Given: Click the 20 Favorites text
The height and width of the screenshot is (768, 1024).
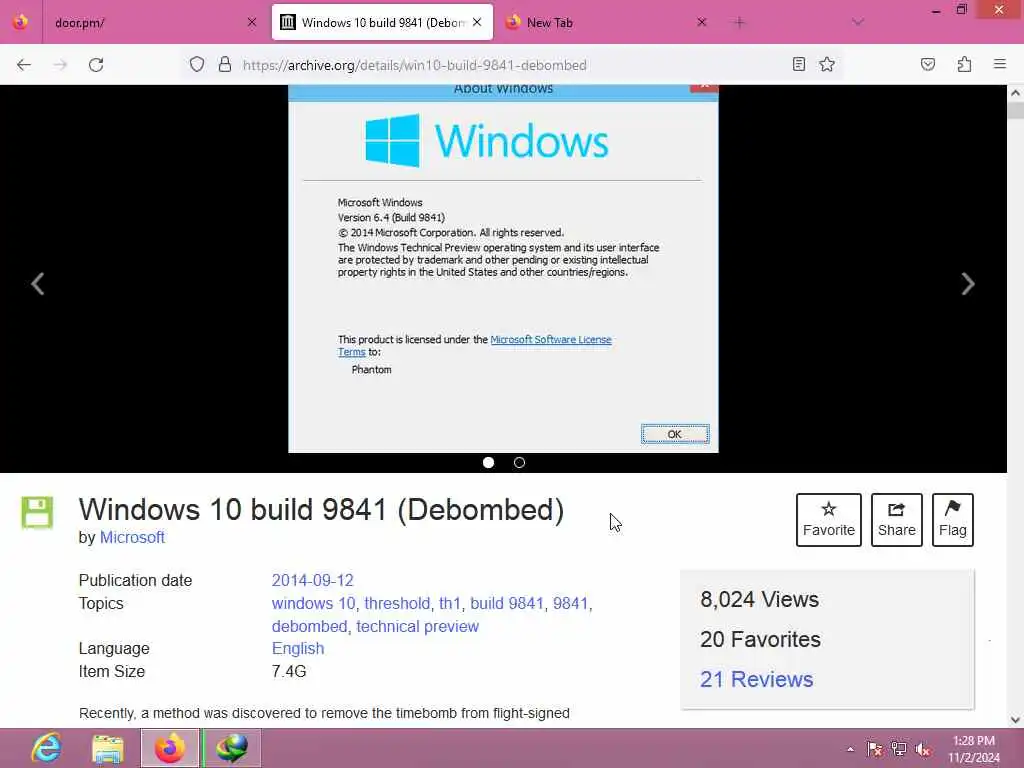Looking at the screenshot, I should click(x=760, y=639).
